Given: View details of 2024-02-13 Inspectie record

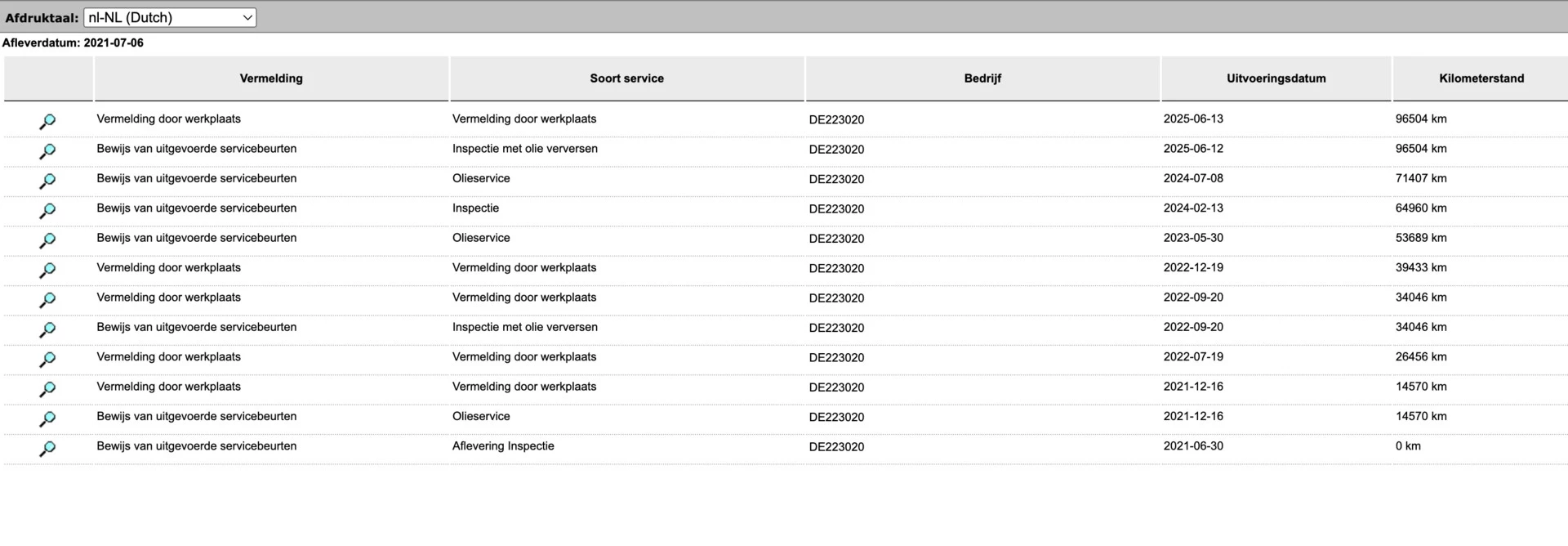Looking at the screenshot, I should [47, 210].
